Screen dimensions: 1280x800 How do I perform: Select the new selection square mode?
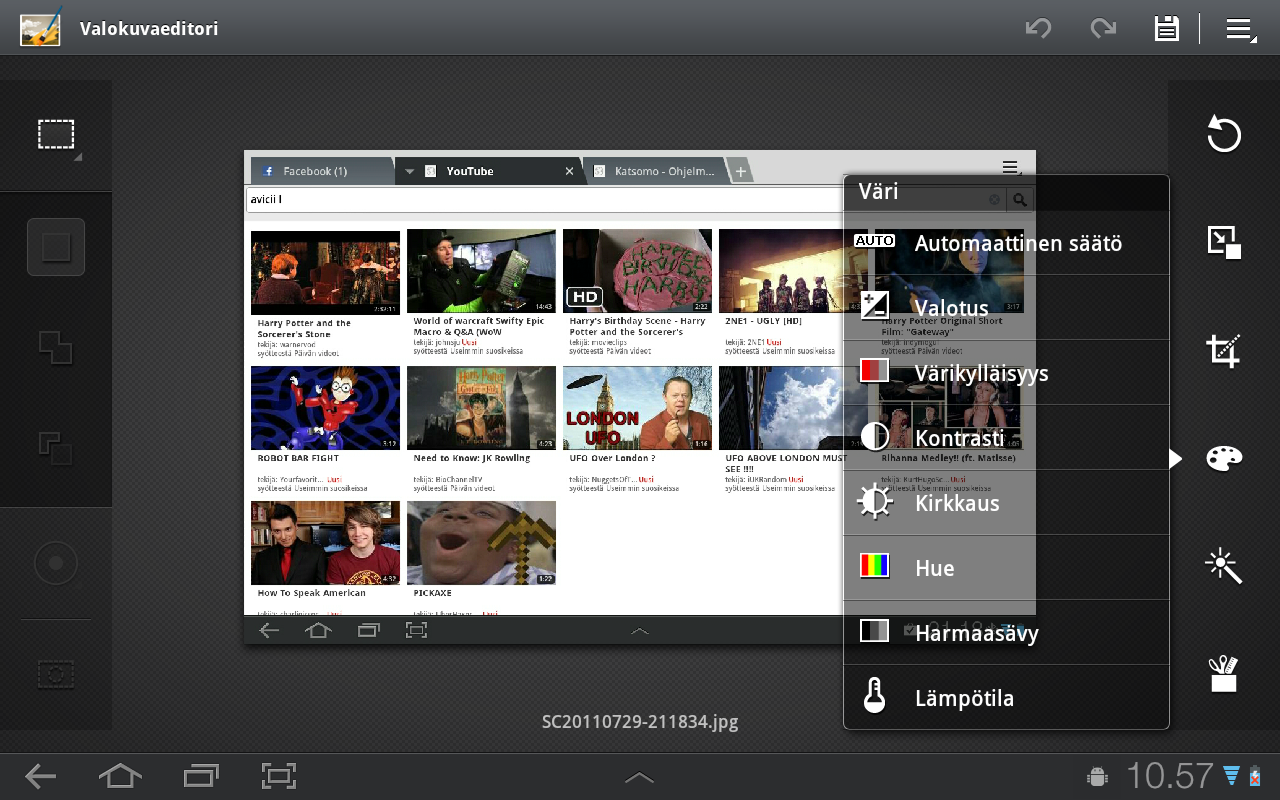click(56, 247)
